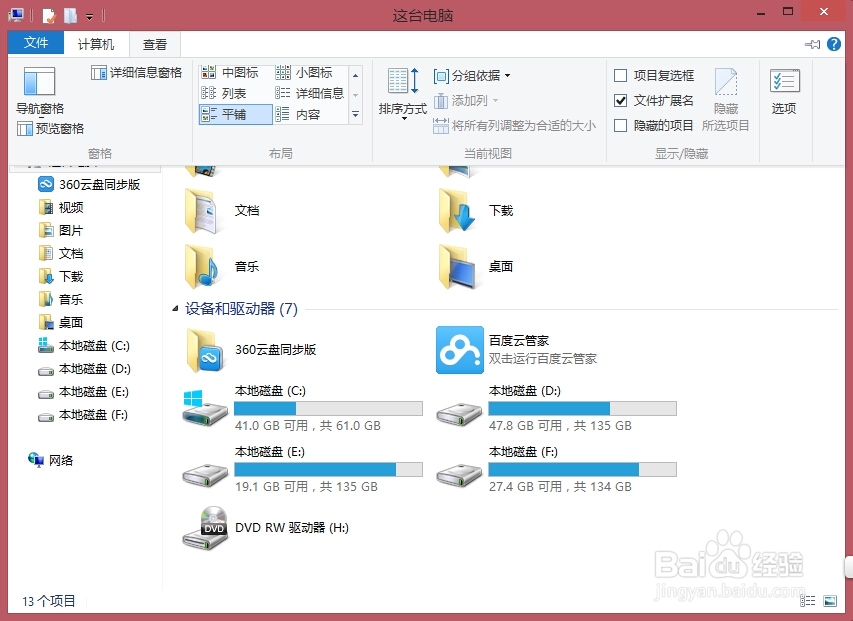853x621 pixels.
Task: Open the 文件 menu
Action: click(35, 43)
